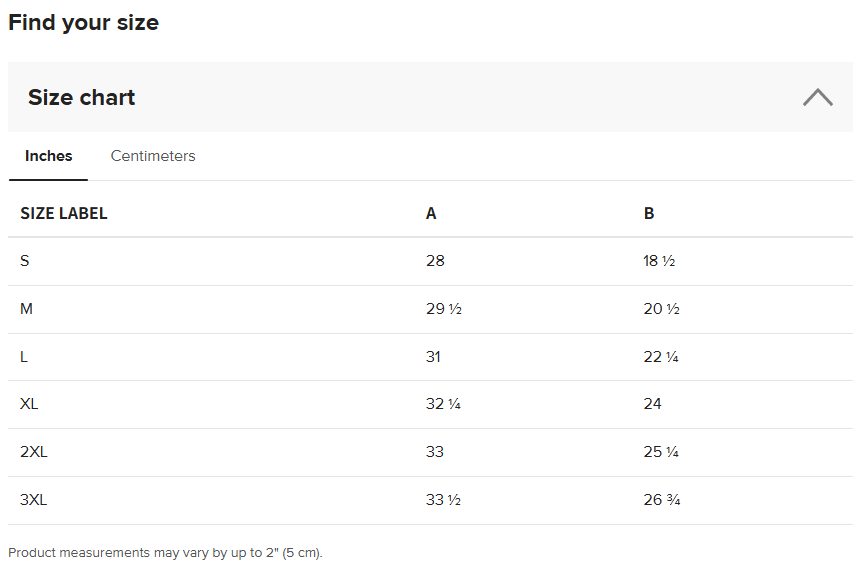Viewport: 861px width, 578px height.
Task: Click the 18 ½ value in column B
Action: 659,261
